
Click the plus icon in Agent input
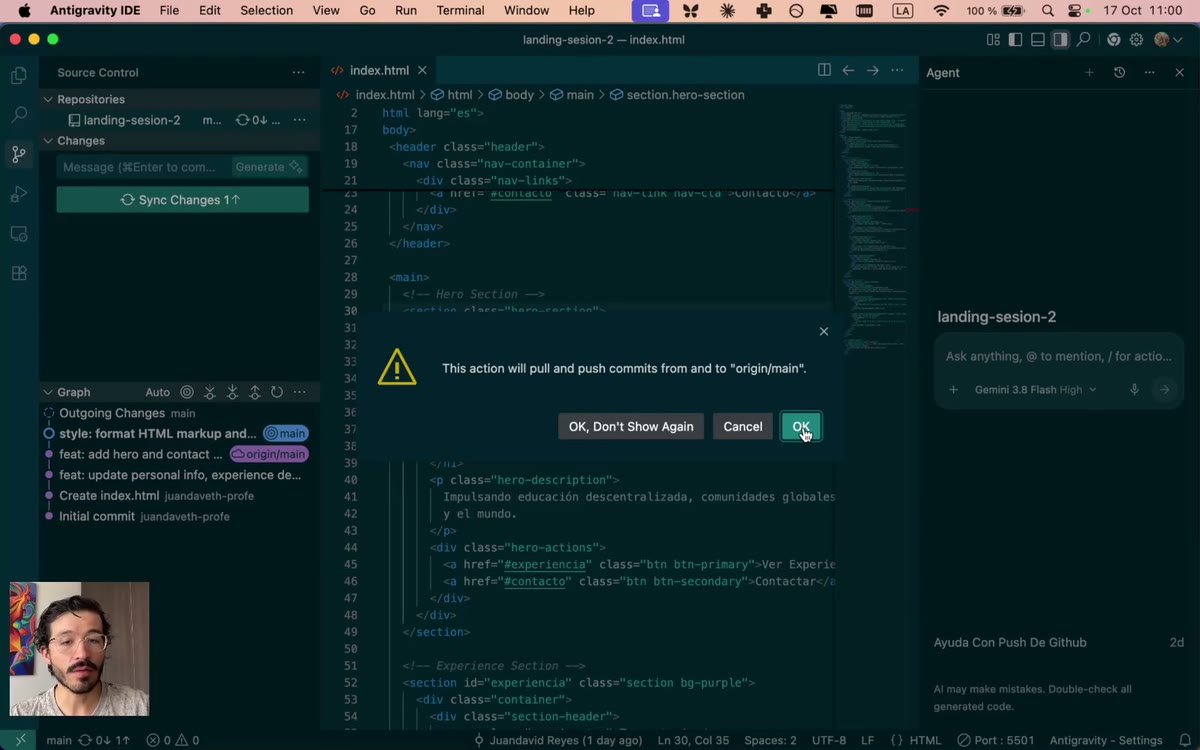click(953, 390)
